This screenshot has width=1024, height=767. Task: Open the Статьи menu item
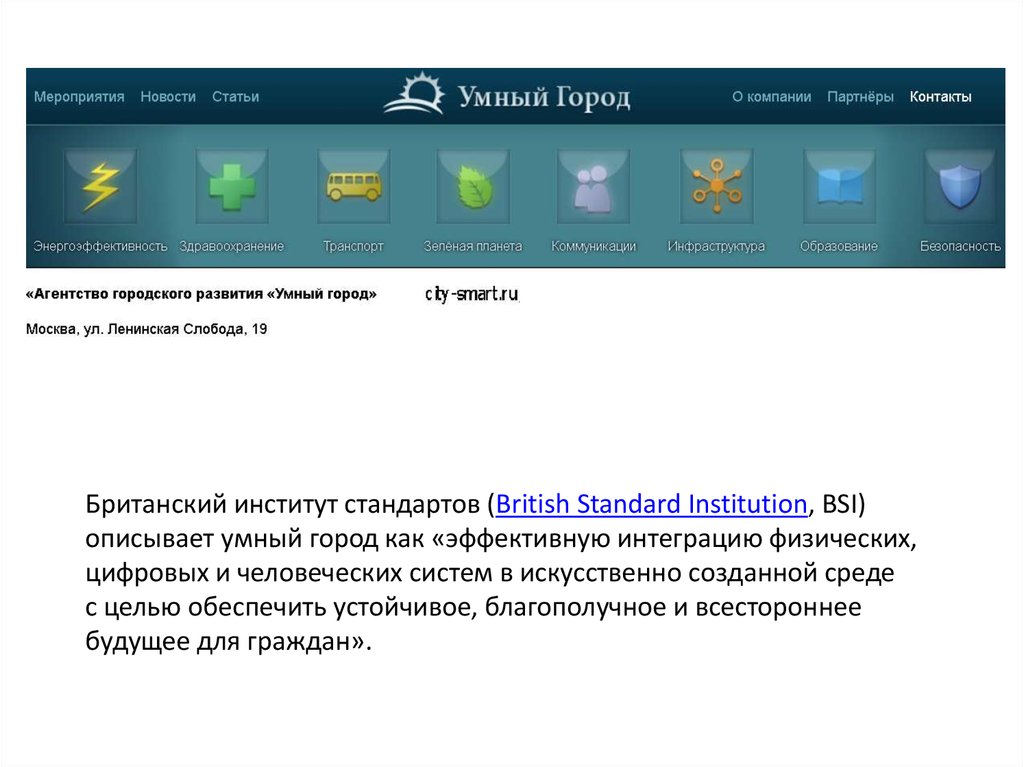coord(235,97)
